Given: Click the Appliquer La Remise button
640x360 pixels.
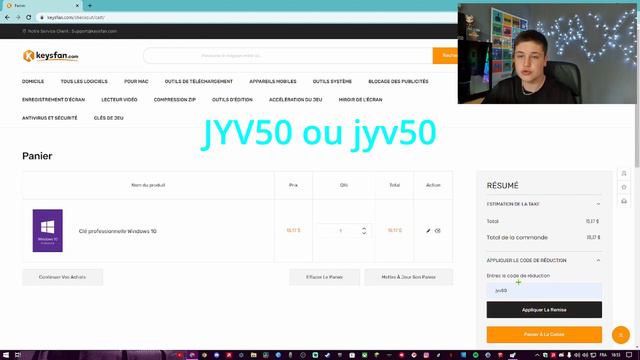Looking at the screenshot, I should click(x=544, y=310).
